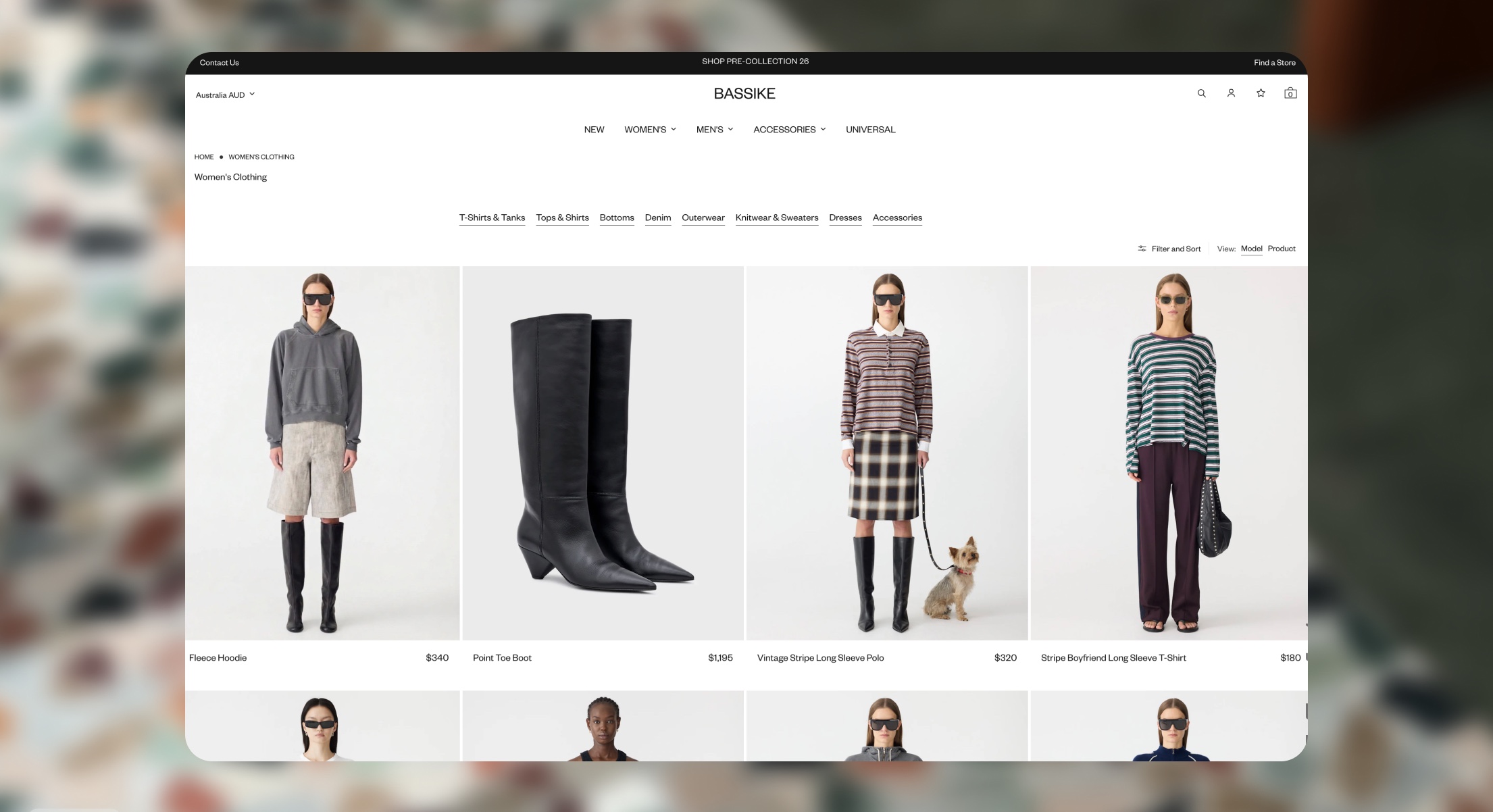Screen dimensions: 1493x812
Task: Expand the Australia AUD currency selector
Action: click(x=225, y=95)
